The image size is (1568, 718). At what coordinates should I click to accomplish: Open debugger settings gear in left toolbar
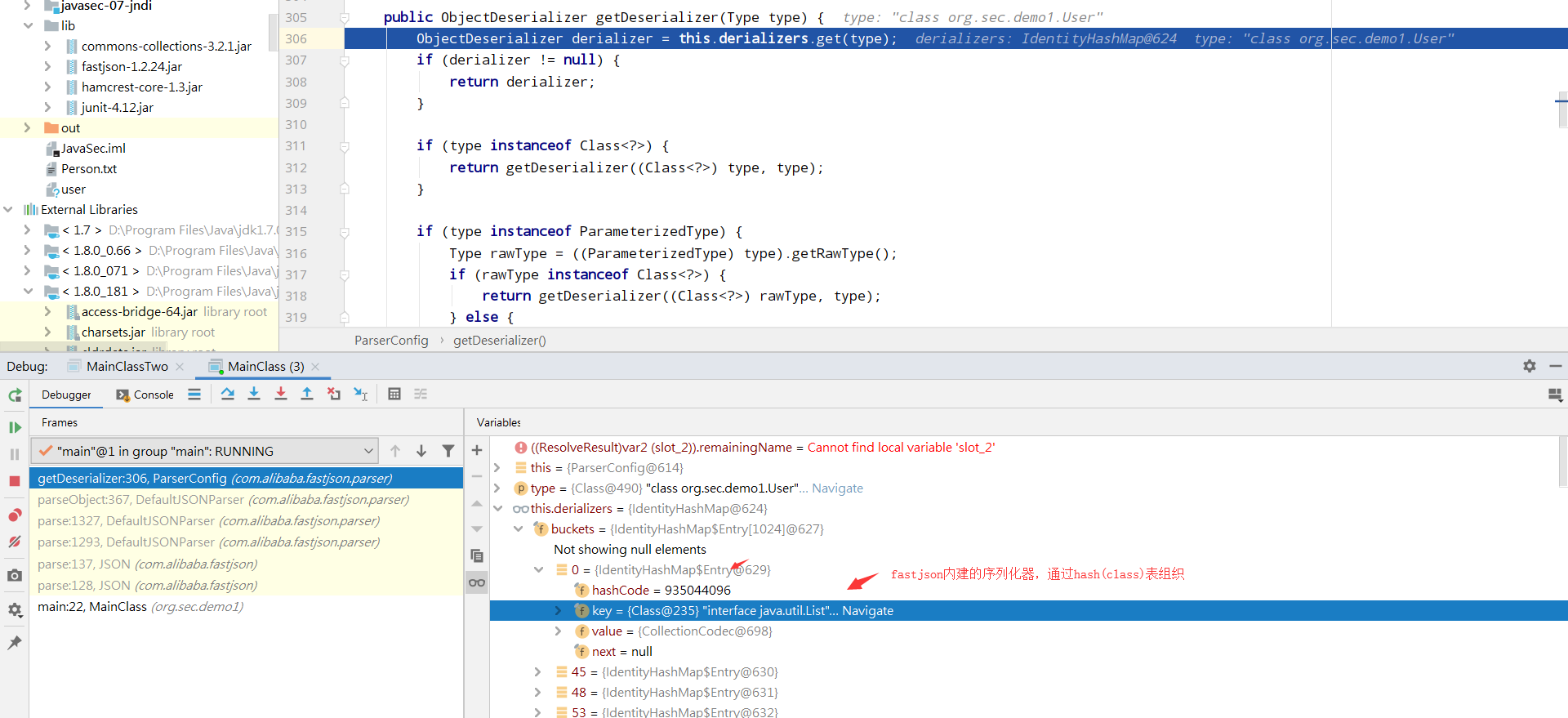tap(15, 609)
